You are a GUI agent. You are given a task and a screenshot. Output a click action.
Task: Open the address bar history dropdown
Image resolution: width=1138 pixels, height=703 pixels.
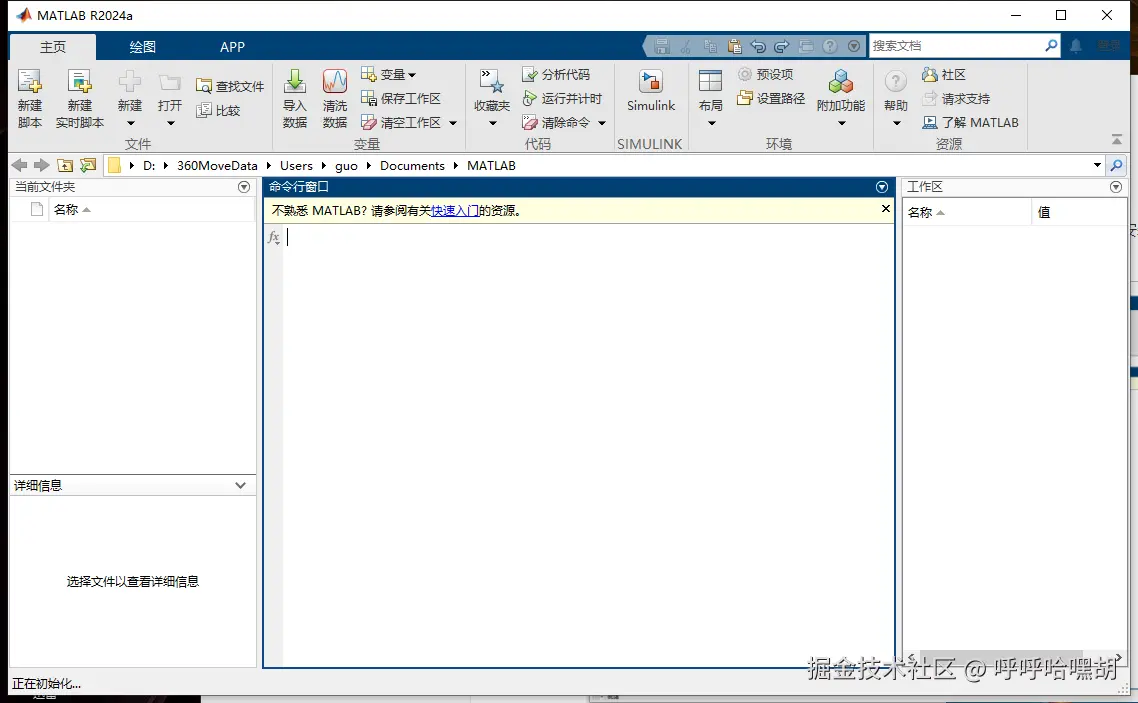(1097, 165)
